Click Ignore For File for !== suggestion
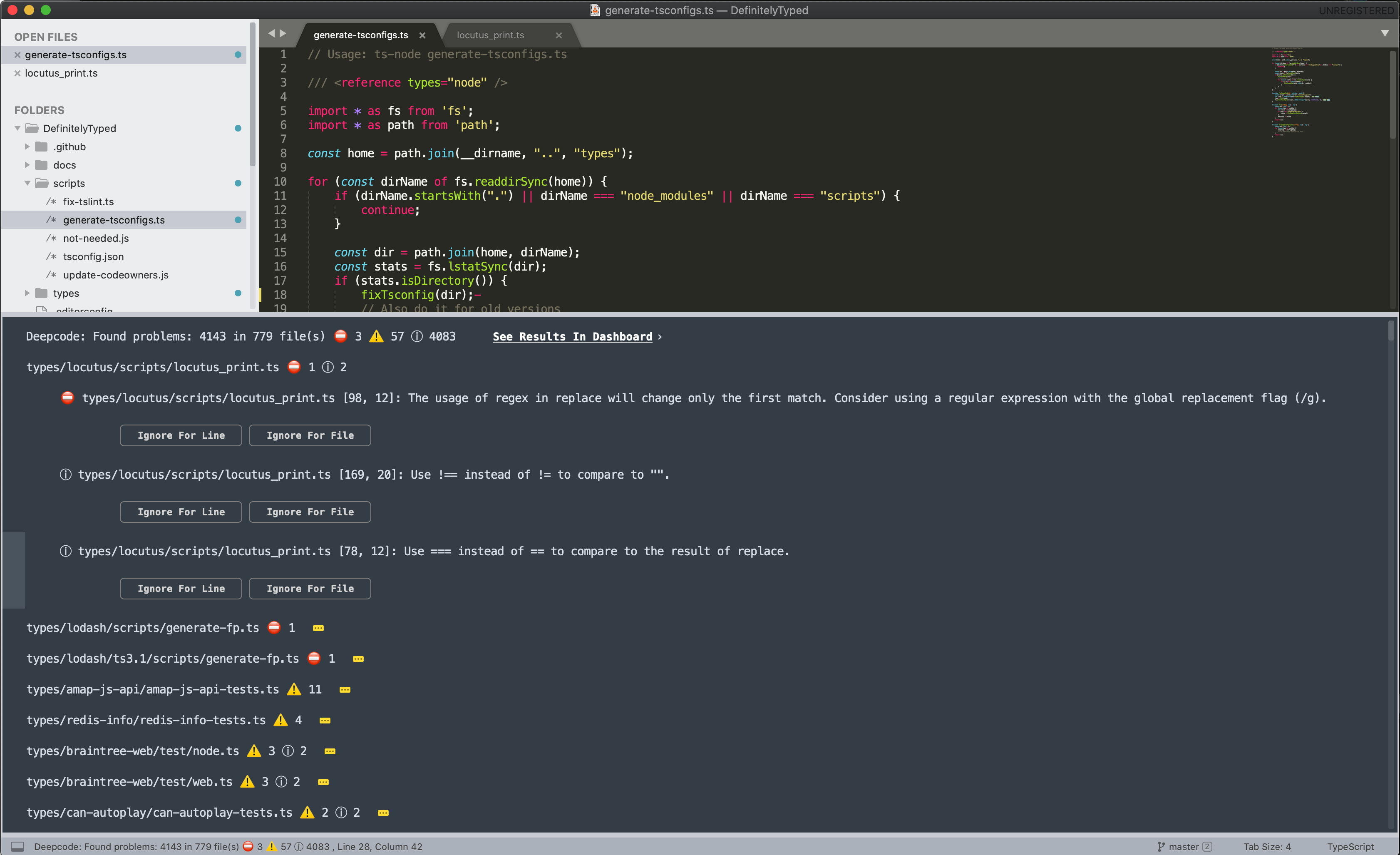Screen dimensions: 1400x855 point(310,512)
